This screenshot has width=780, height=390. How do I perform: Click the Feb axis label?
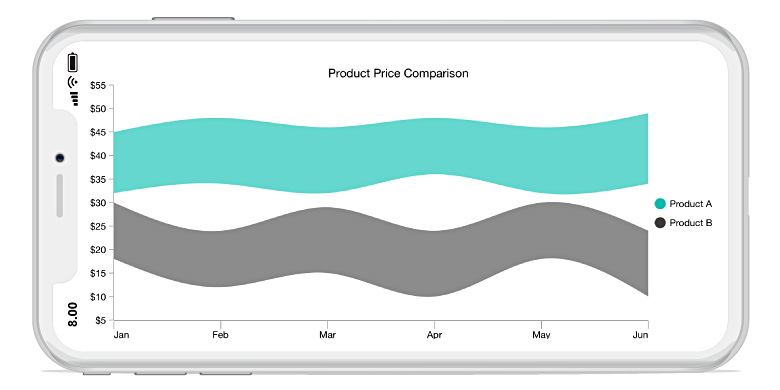click(220, 335)
